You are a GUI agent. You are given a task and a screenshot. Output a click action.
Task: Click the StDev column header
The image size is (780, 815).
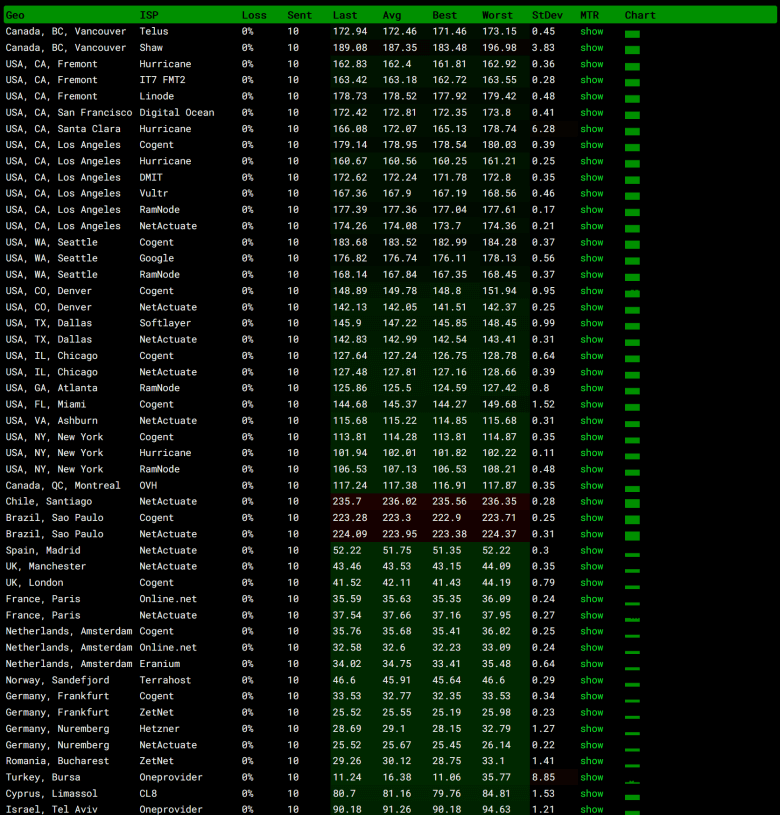[547, 15]
